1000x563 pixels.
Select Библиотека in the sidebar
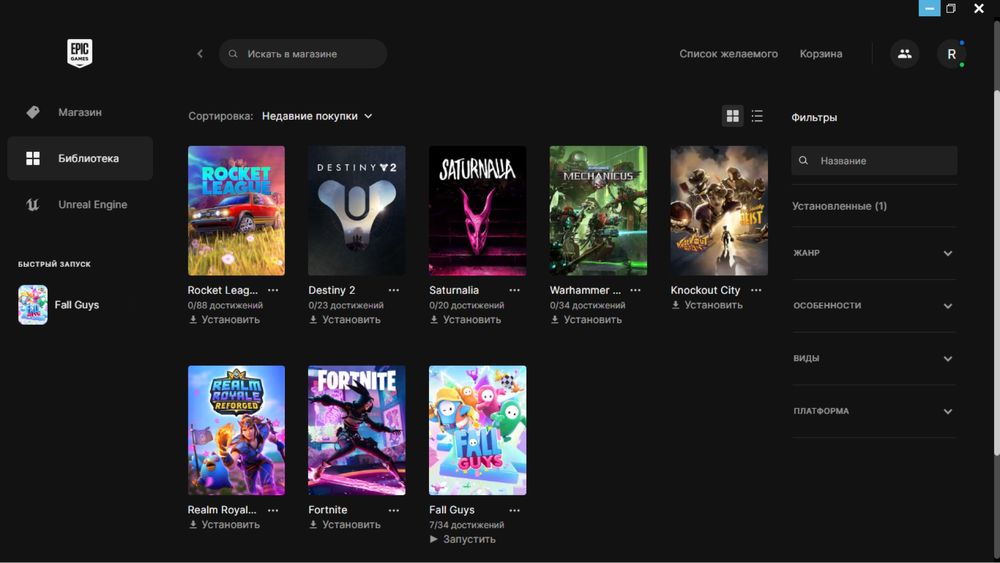tap(80, 158)
